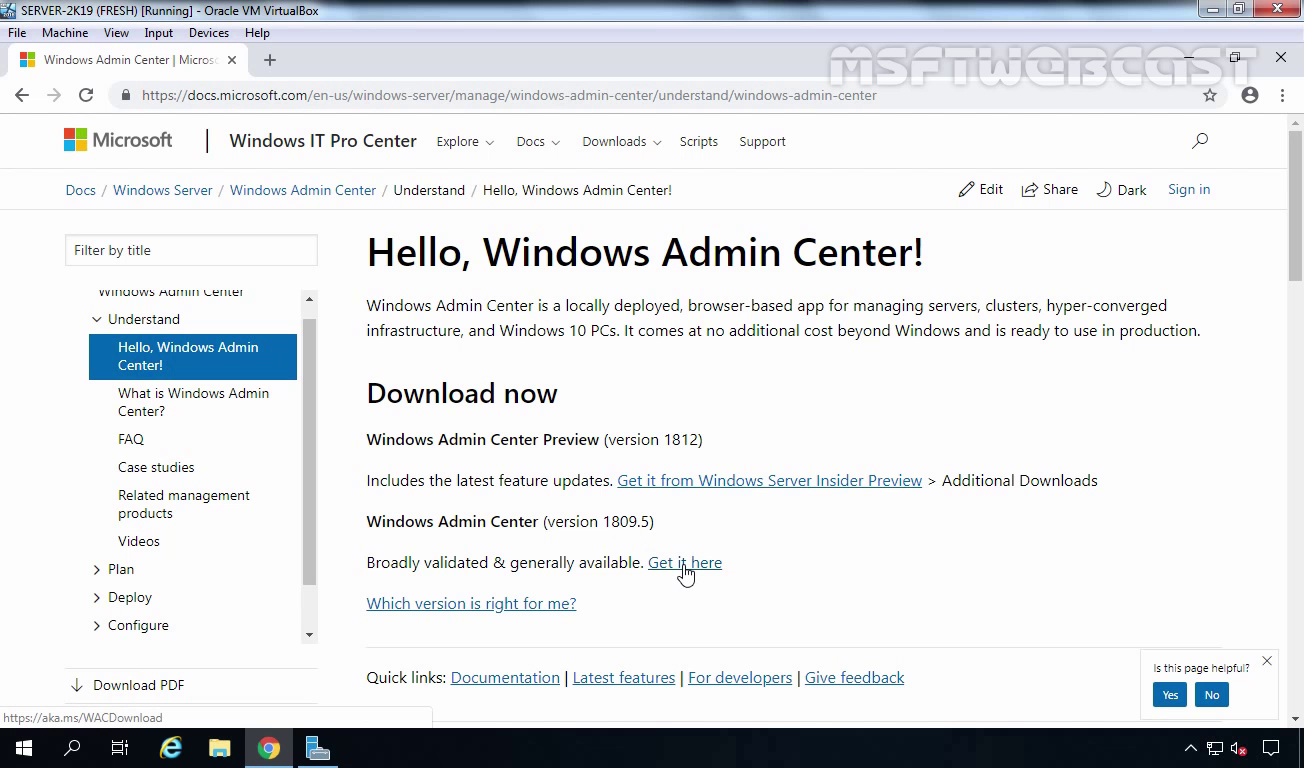
Task: Open 'What is Windows Admin Center?' tree item
Action: [x=194, y=402]
